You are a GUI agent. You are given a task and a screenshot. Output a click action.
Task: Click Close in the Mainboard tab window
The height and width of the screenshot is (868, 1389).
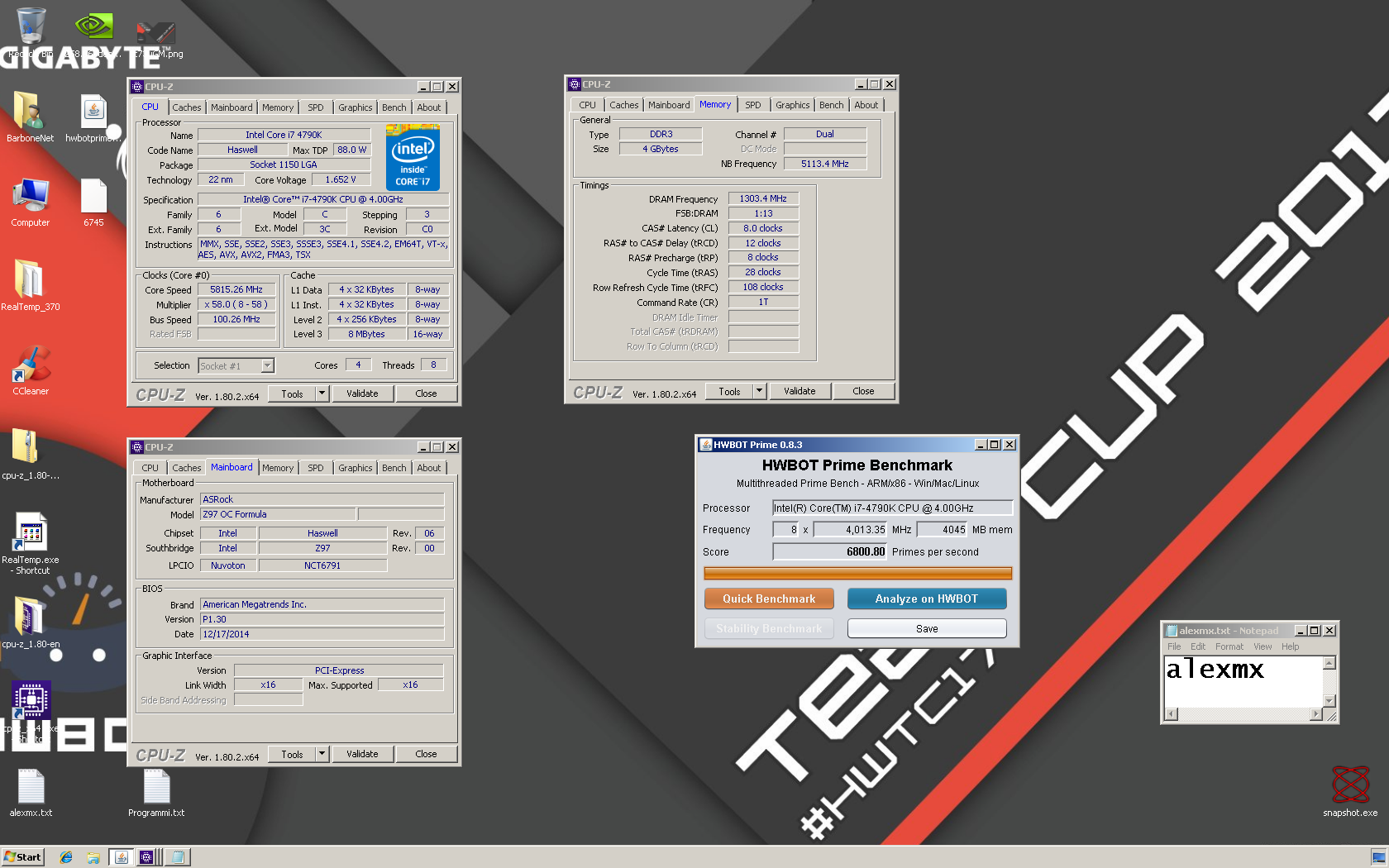click(x=426, y=754)
